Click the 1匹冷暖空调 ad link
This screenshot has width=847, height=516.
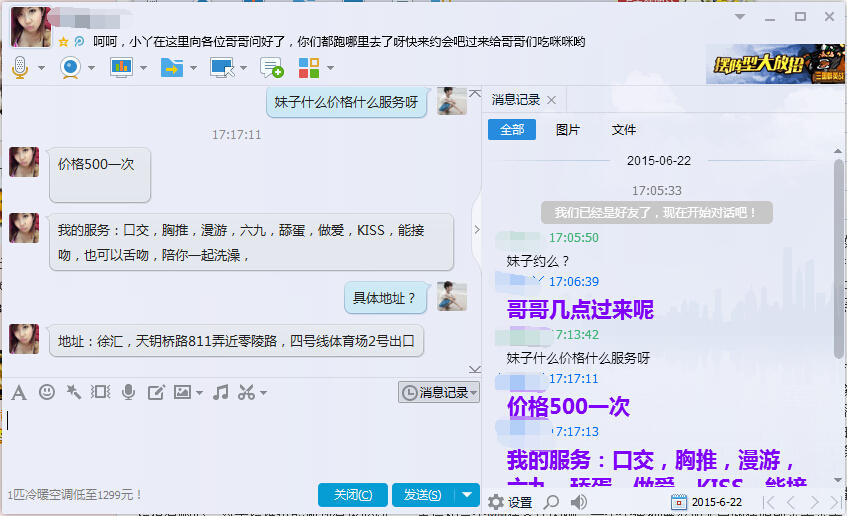[75, 495]
